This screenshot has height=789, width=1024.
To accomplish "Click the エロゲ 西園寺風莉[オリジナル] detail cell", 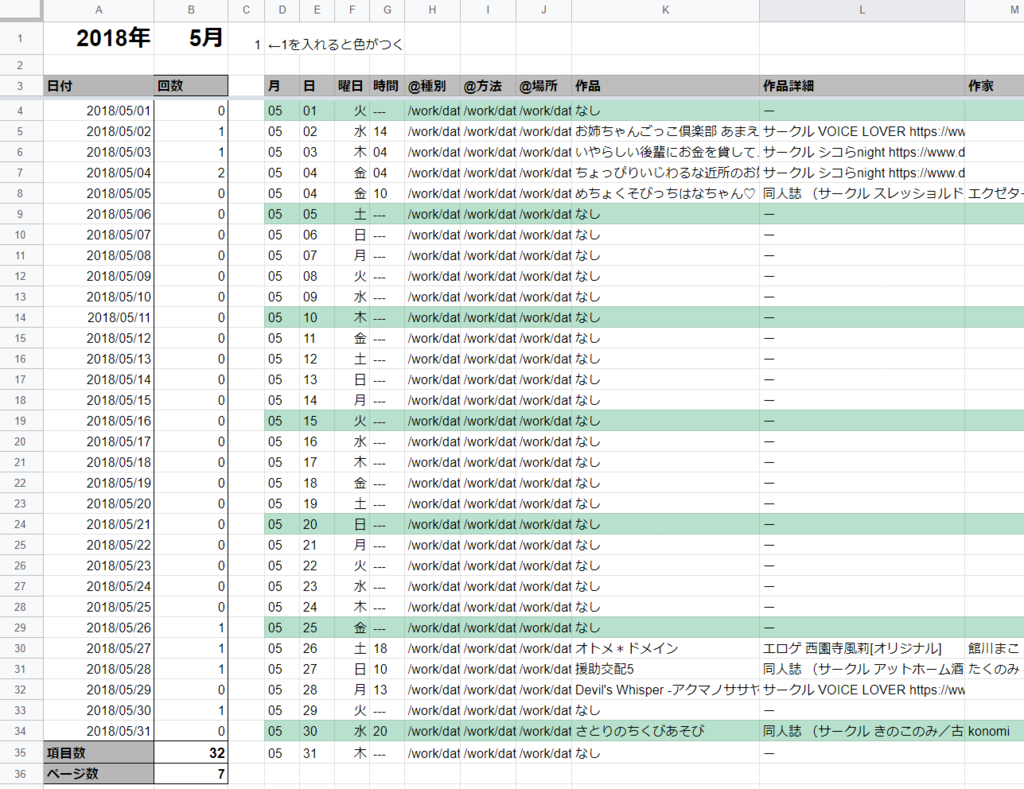I will tap(862, 649).
